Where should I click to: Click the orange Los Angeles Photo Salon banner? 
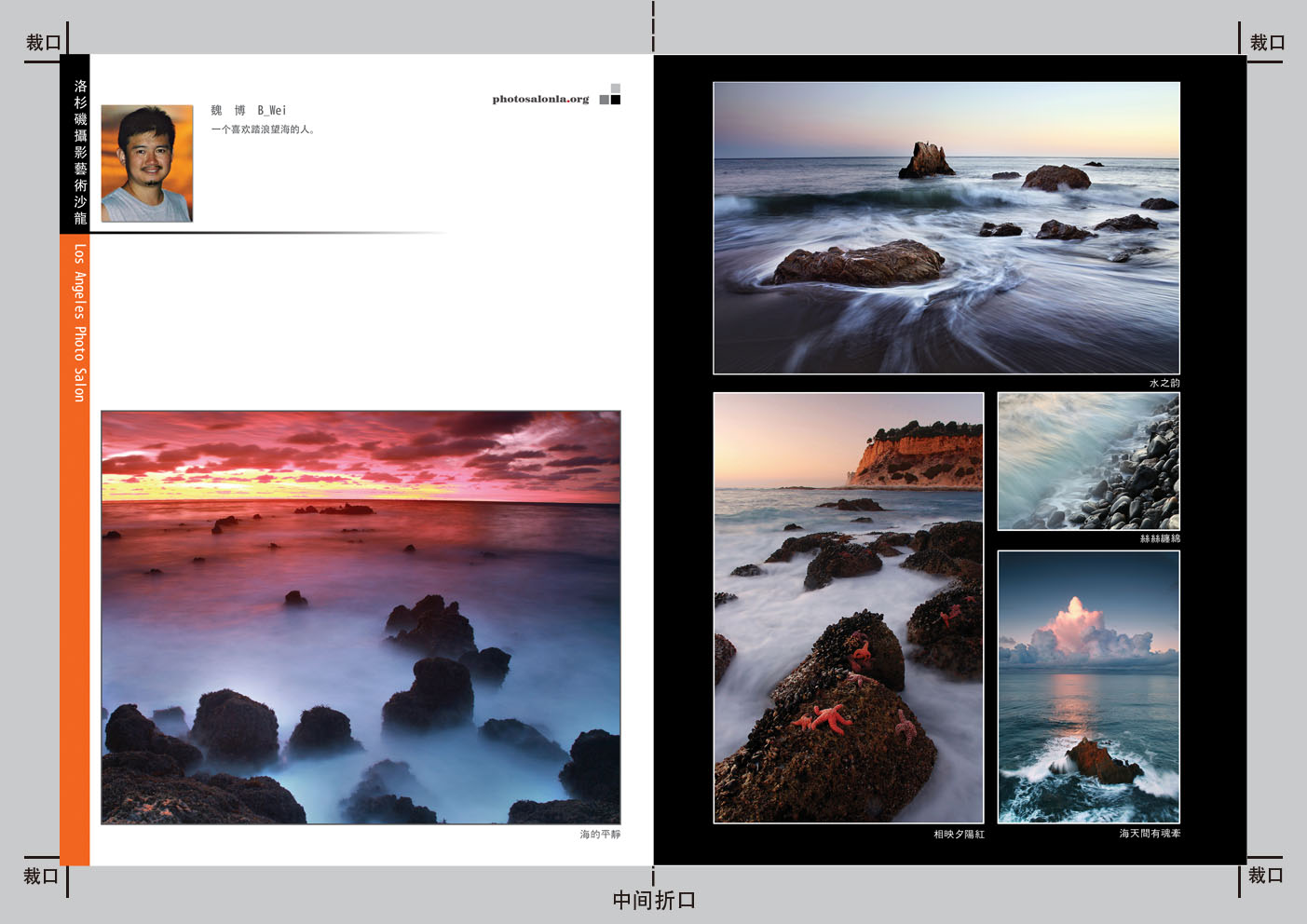pyautogui.click(x=78, y=323)
